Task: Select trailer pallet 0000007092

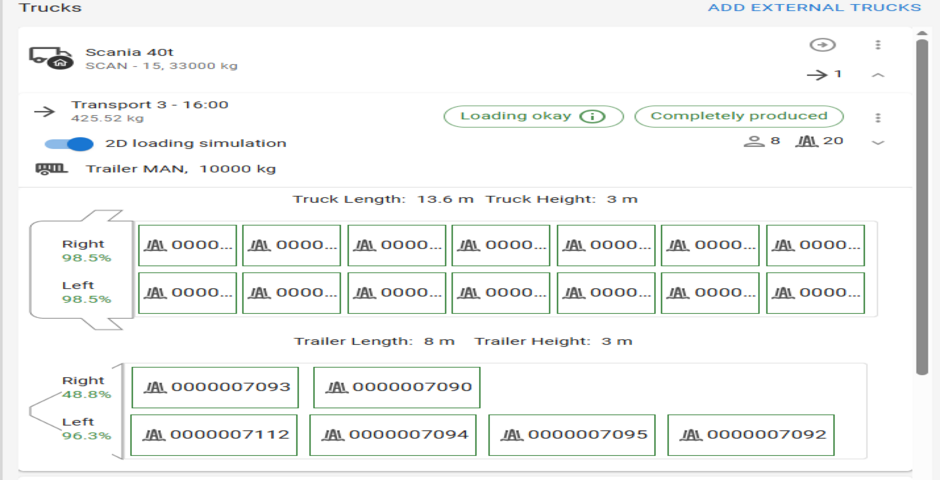Action: 750,435
